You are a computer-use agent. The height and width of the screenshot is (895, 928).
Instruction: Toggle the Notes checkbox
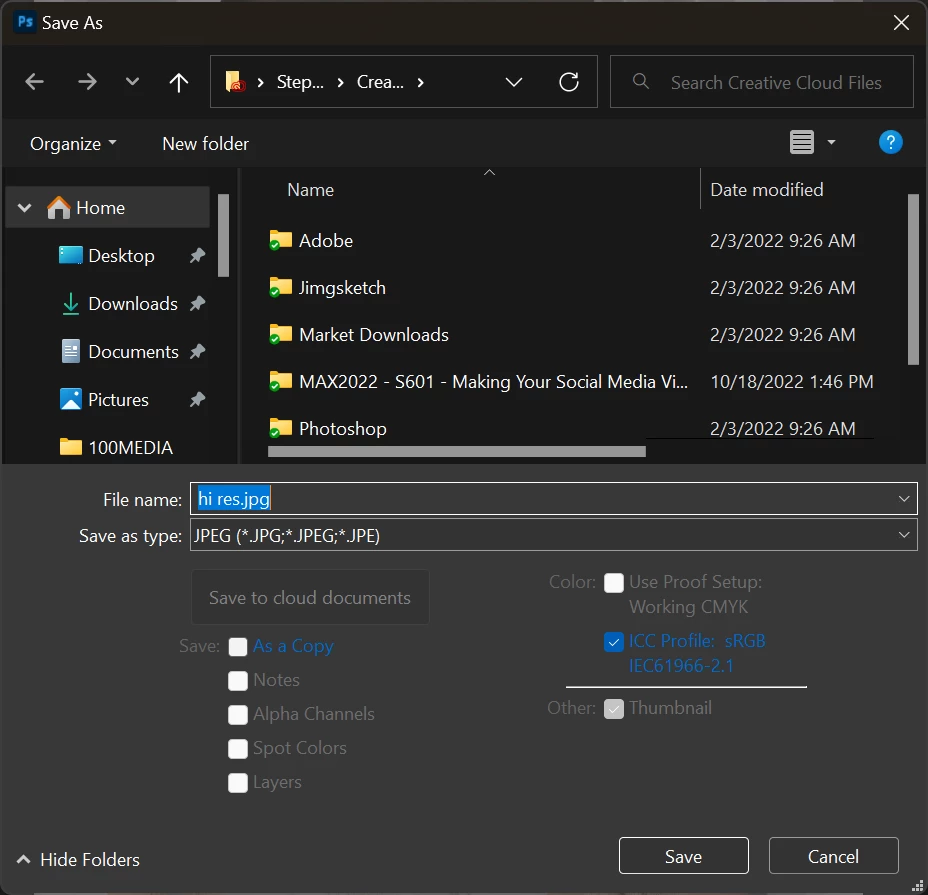click(x=237, y=681)
